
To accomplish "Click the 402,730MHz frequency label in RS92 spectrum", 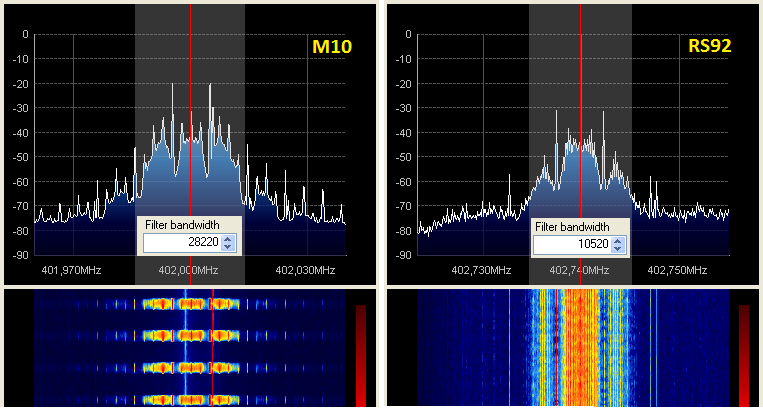I will pyautogui.click(x=481, y=270).
